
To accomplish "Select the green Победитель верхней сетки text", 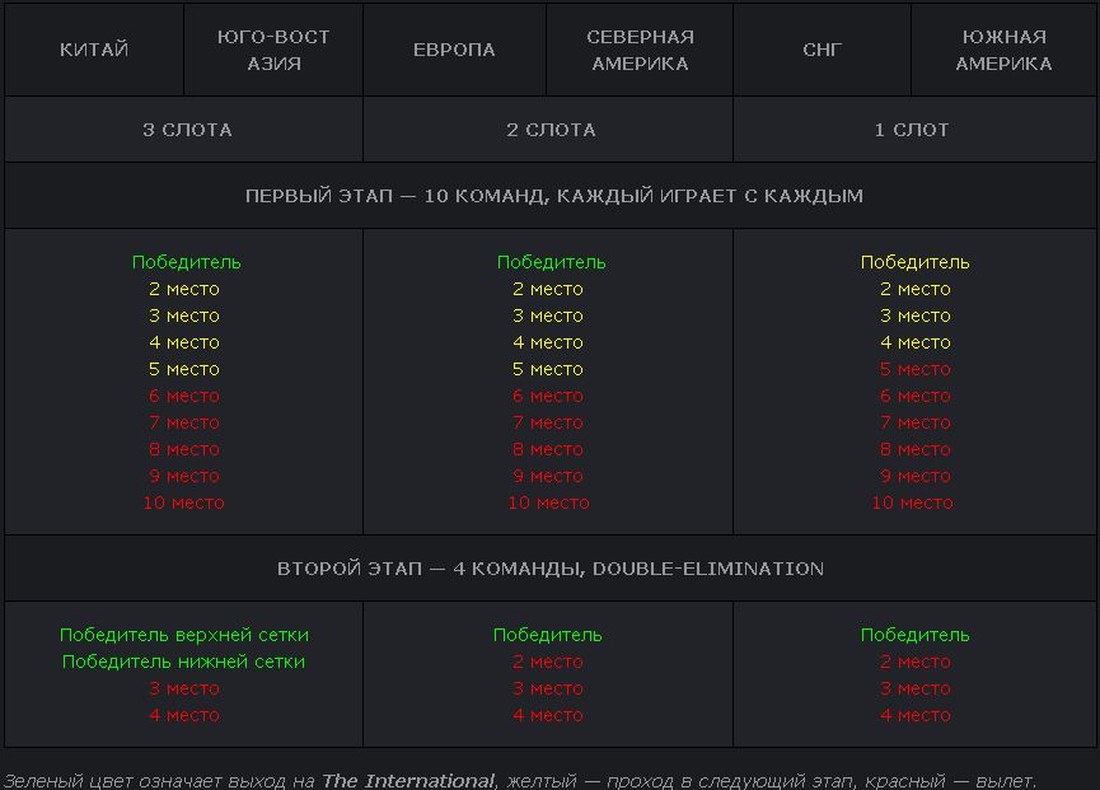I will 184,635.
